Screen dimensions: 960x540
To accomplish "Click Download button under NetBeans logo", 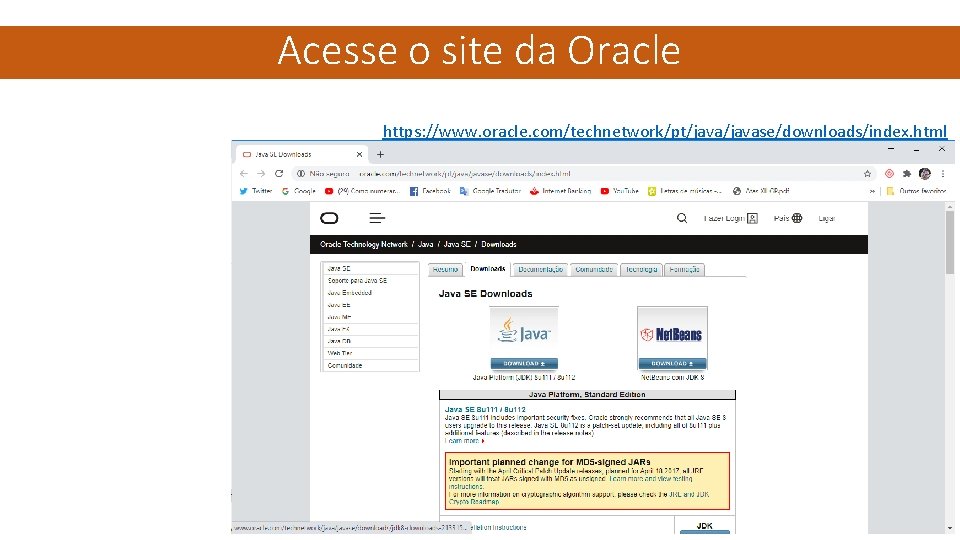I will click(672, 364).
